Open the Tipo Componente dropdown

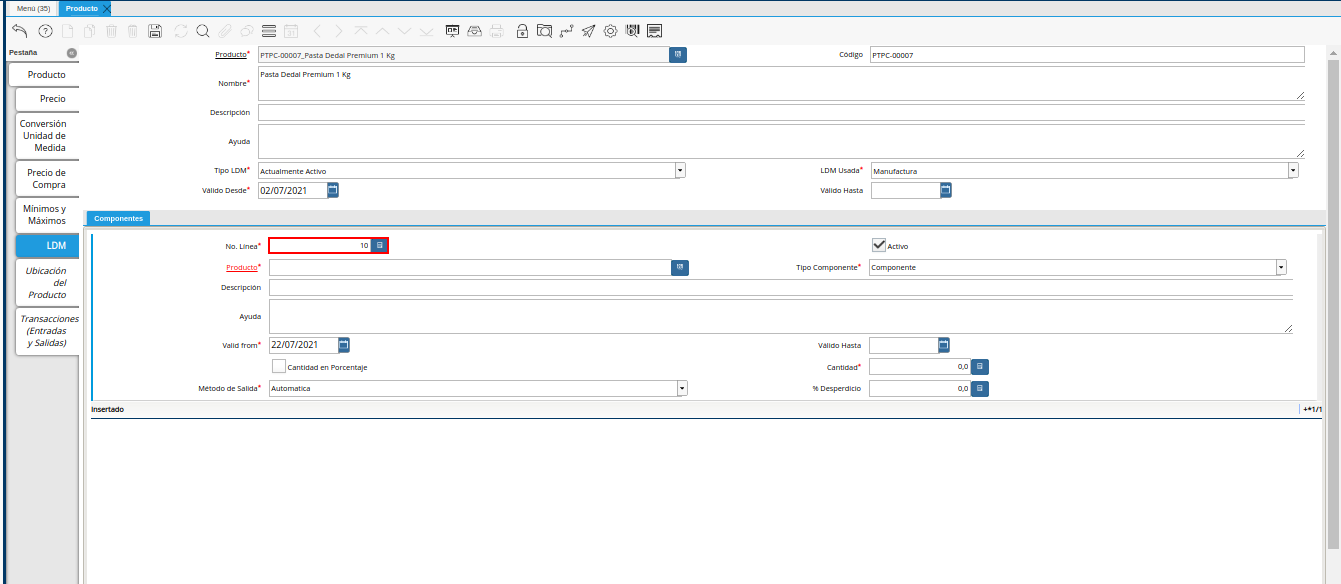[x=1281, y=267]
